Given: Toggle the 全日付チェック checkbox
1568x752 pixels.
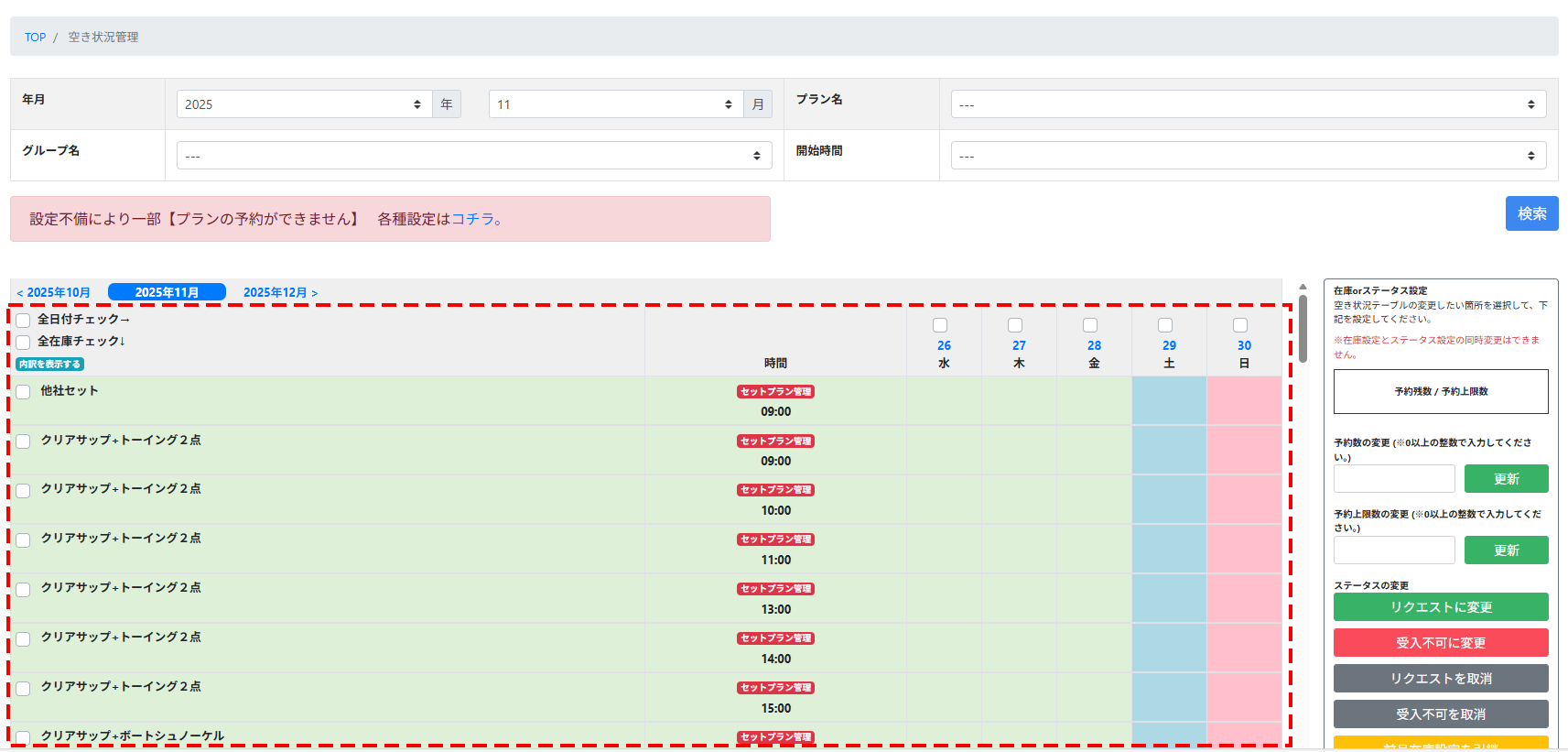Looking at the screenshot, I should pyautogui.click(x=24, y=321).
